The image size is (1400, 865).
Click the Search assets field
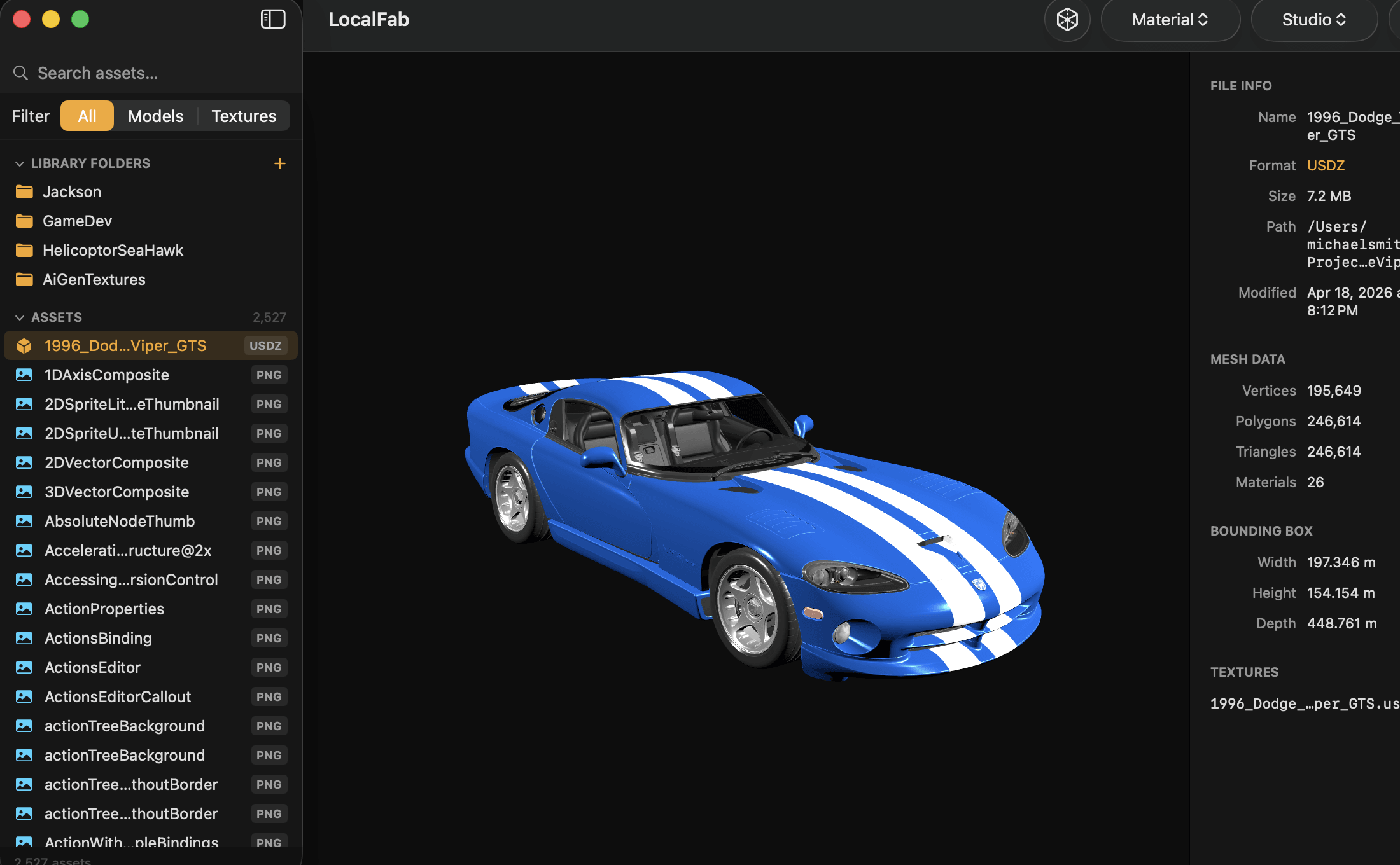pyautogui.click(x=151, y=73)
